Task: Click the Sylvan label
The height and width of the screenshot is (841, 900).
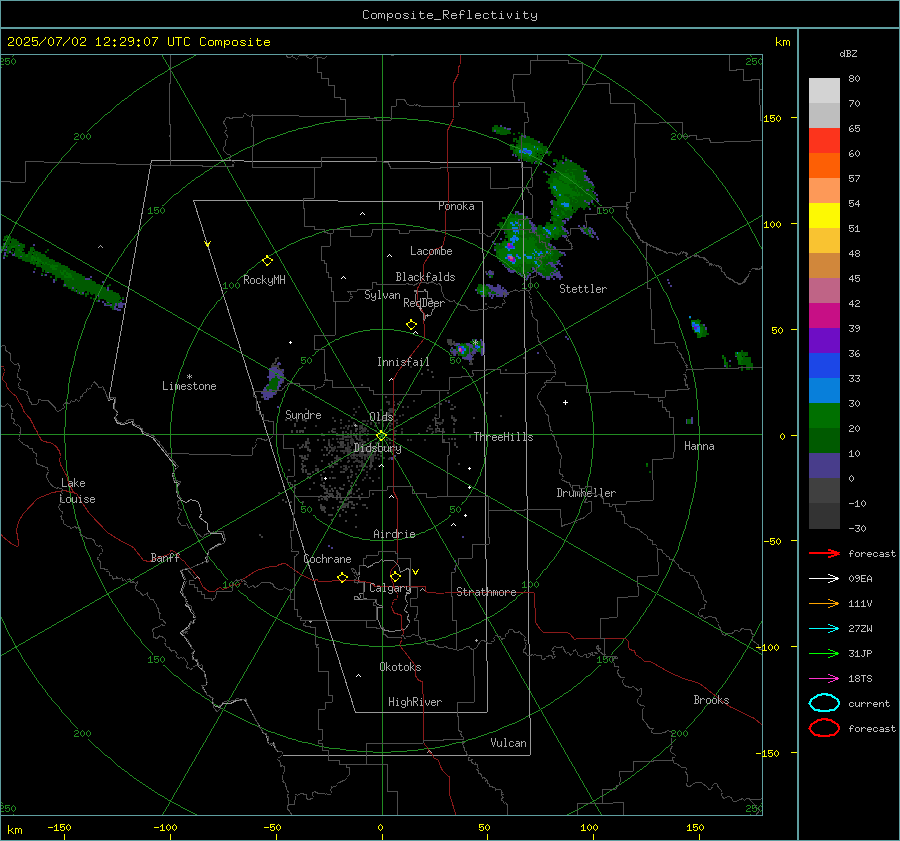Action: pyautogui.click(x=382, y=295)
